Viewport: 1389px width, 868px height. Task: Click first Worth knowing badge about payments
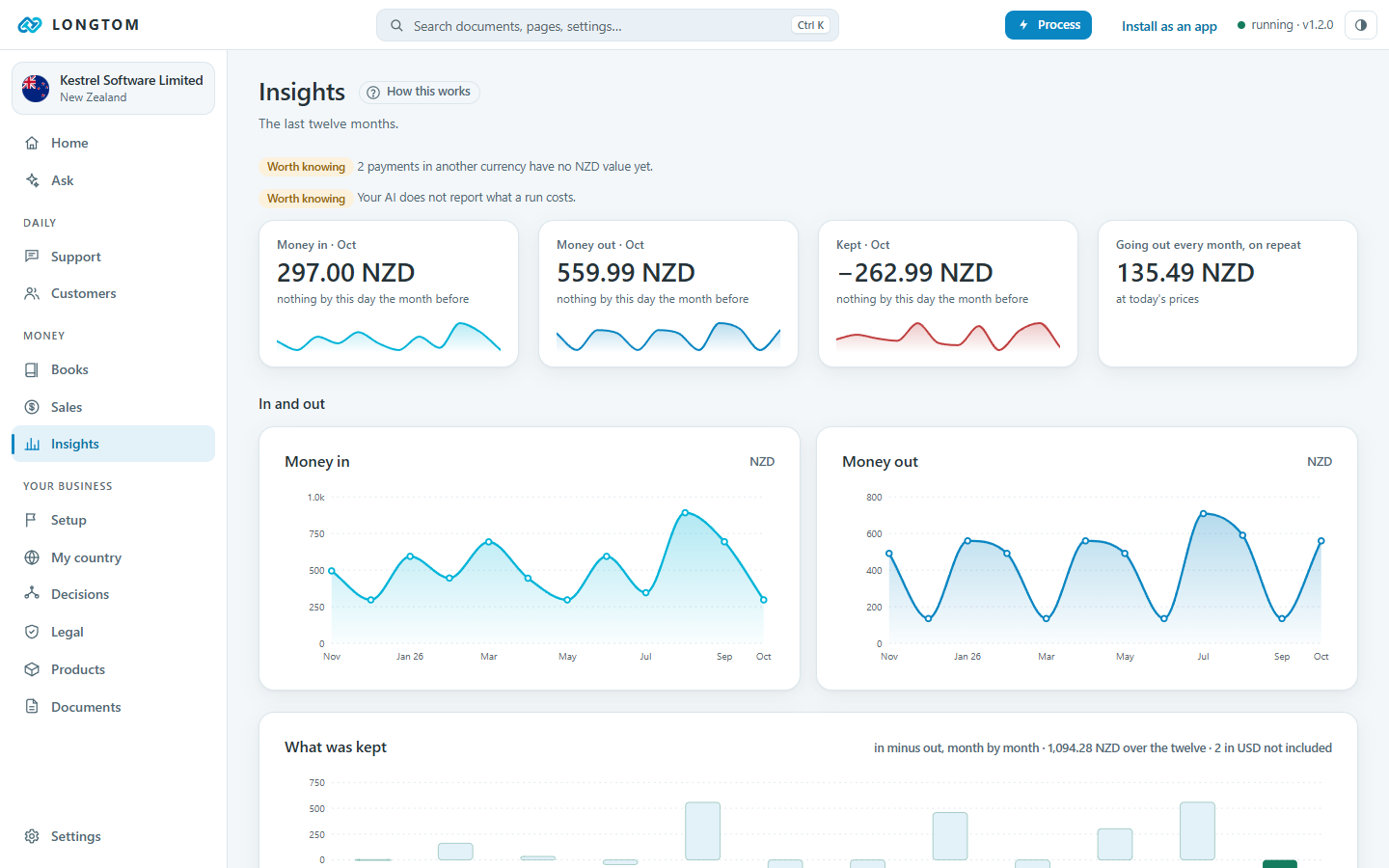306,167
